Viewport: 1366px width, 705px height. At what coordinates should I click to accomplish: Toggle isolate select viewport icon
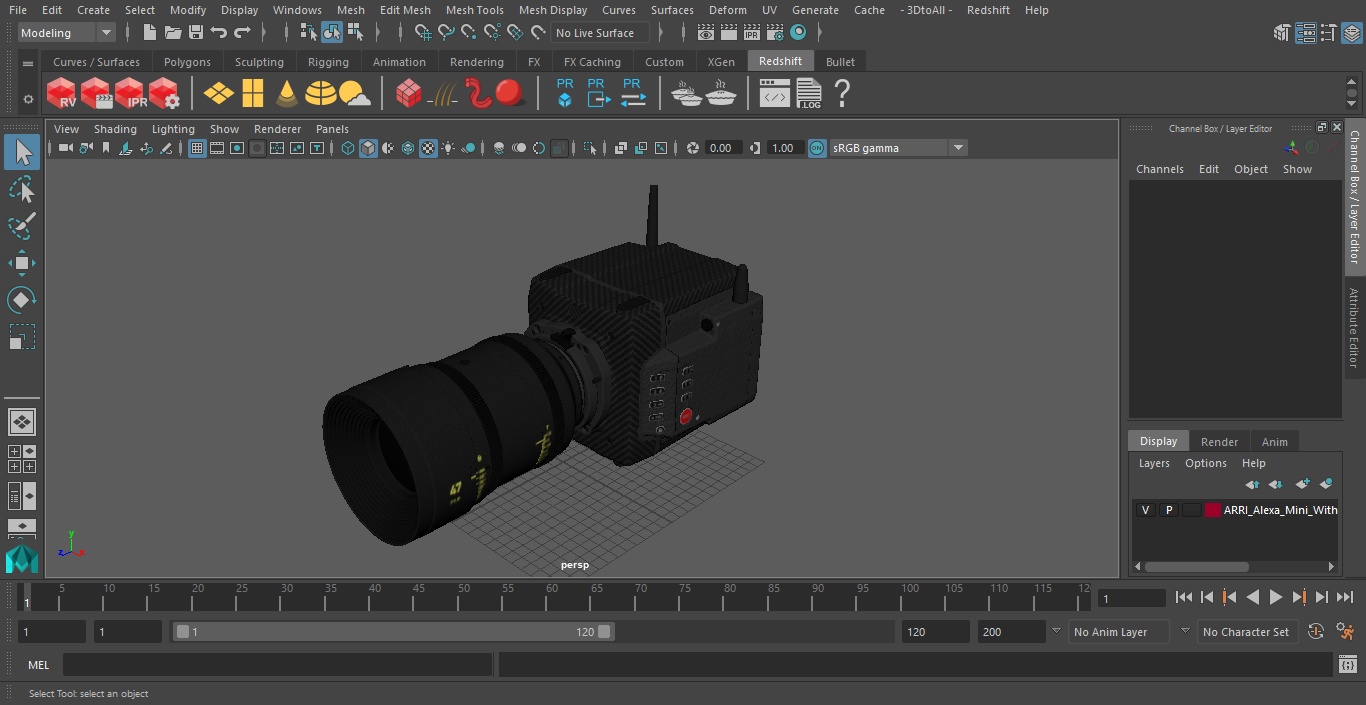(x=590, y=148)
